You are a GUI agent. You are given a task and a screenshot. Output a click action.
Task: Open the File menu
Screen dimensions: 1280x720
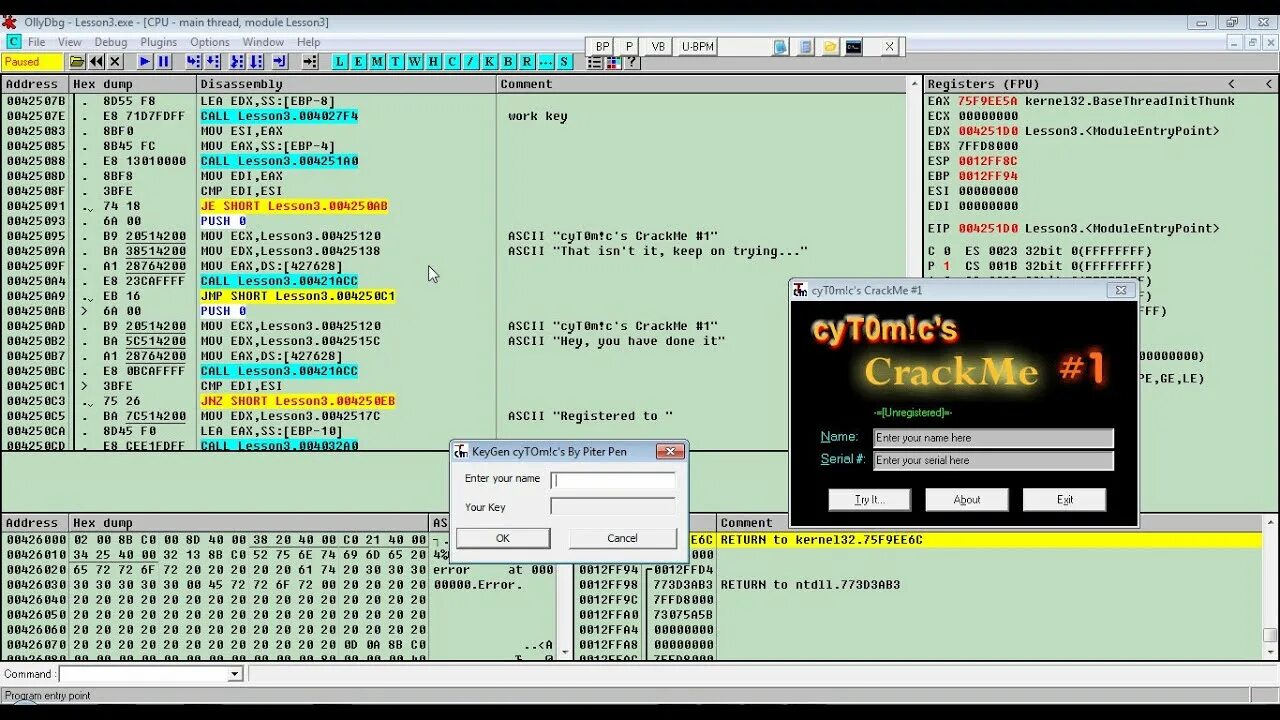(x=37, y=42)
